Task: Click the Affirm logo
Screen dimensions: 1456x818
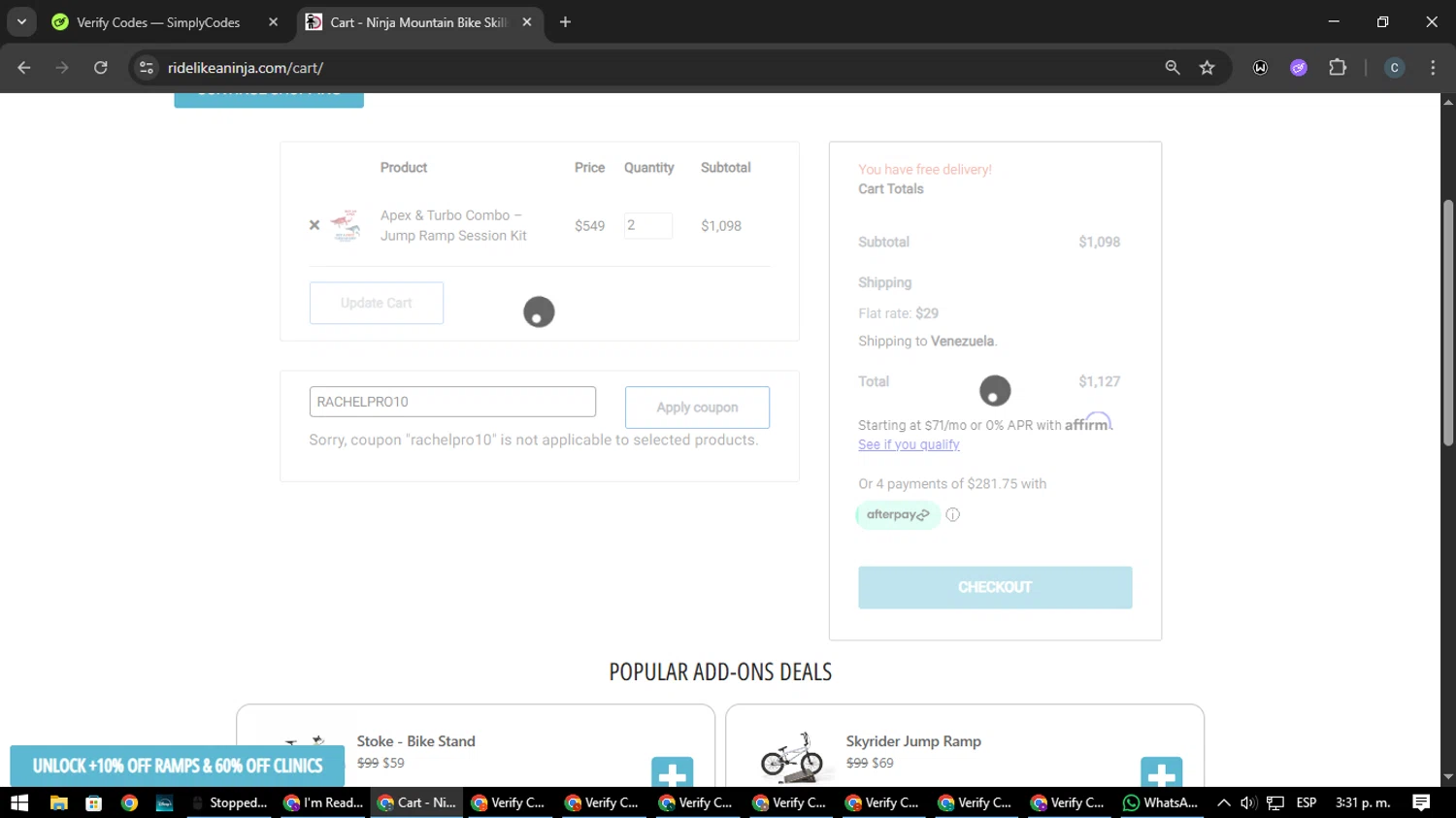Action: tap(1088, 423)
